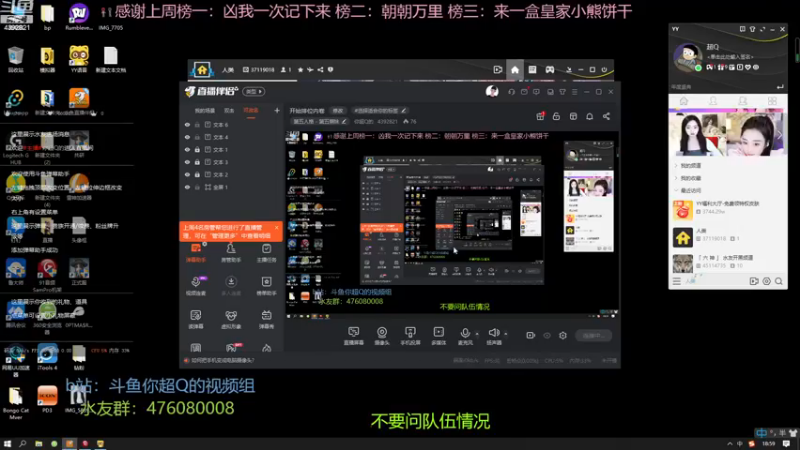Open microphone options dropdown arrow
Screen dimensions: 800x450
(x=477, y=334)
